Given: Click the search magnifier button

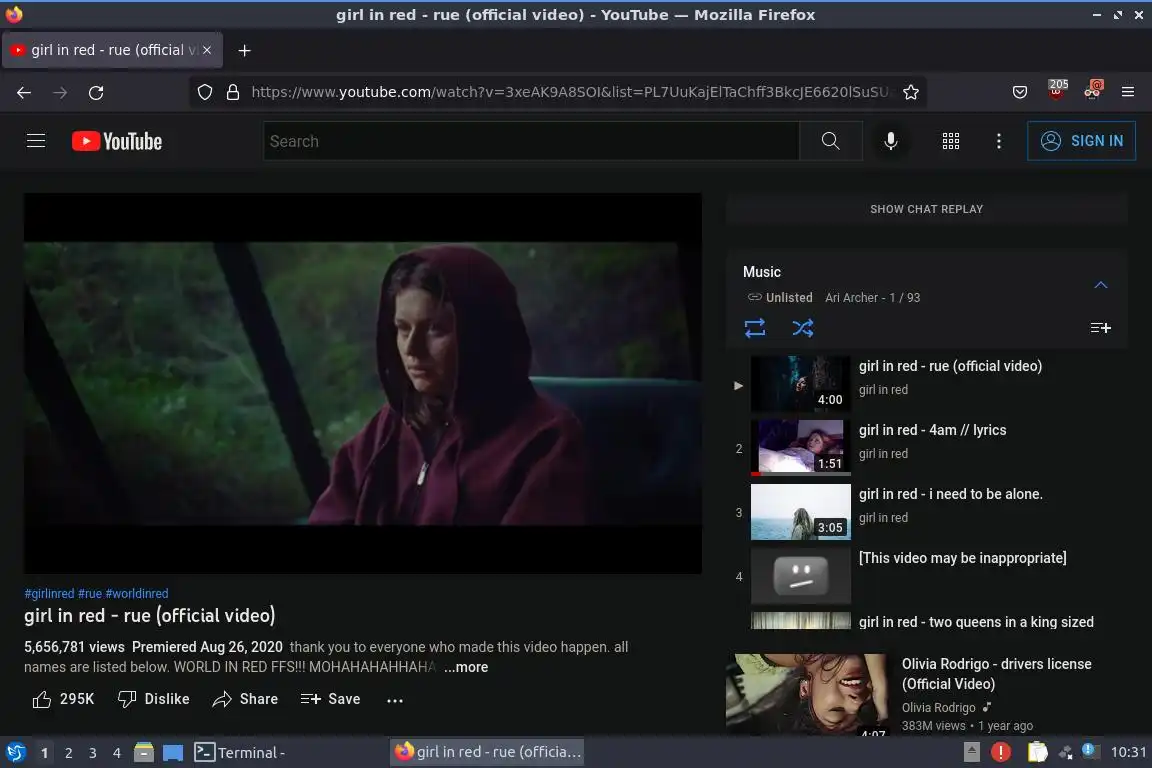Looking at the screenshot, I should pos(830,140).
